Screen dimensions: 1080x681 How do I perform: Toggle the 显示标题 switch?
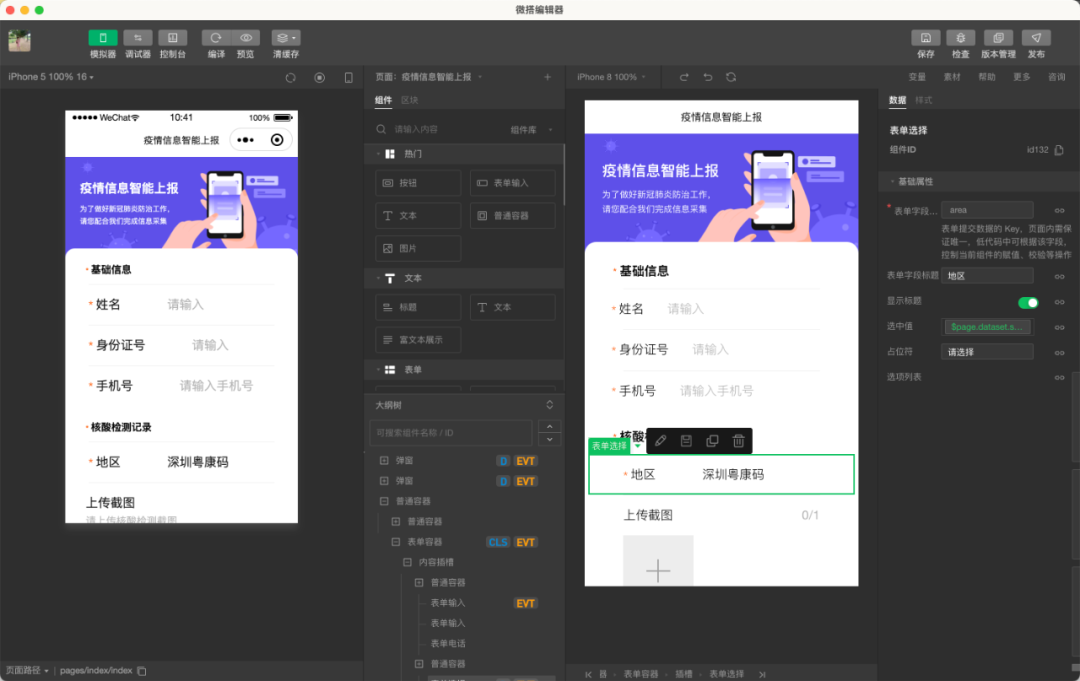coord(1028,302)
